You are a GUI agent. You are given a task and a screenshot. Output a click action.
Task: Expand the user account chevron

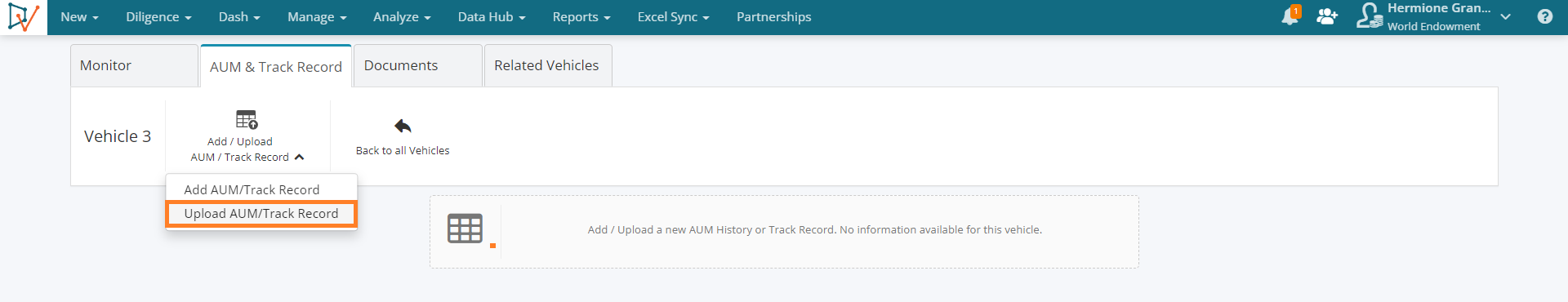point(1505,17)
